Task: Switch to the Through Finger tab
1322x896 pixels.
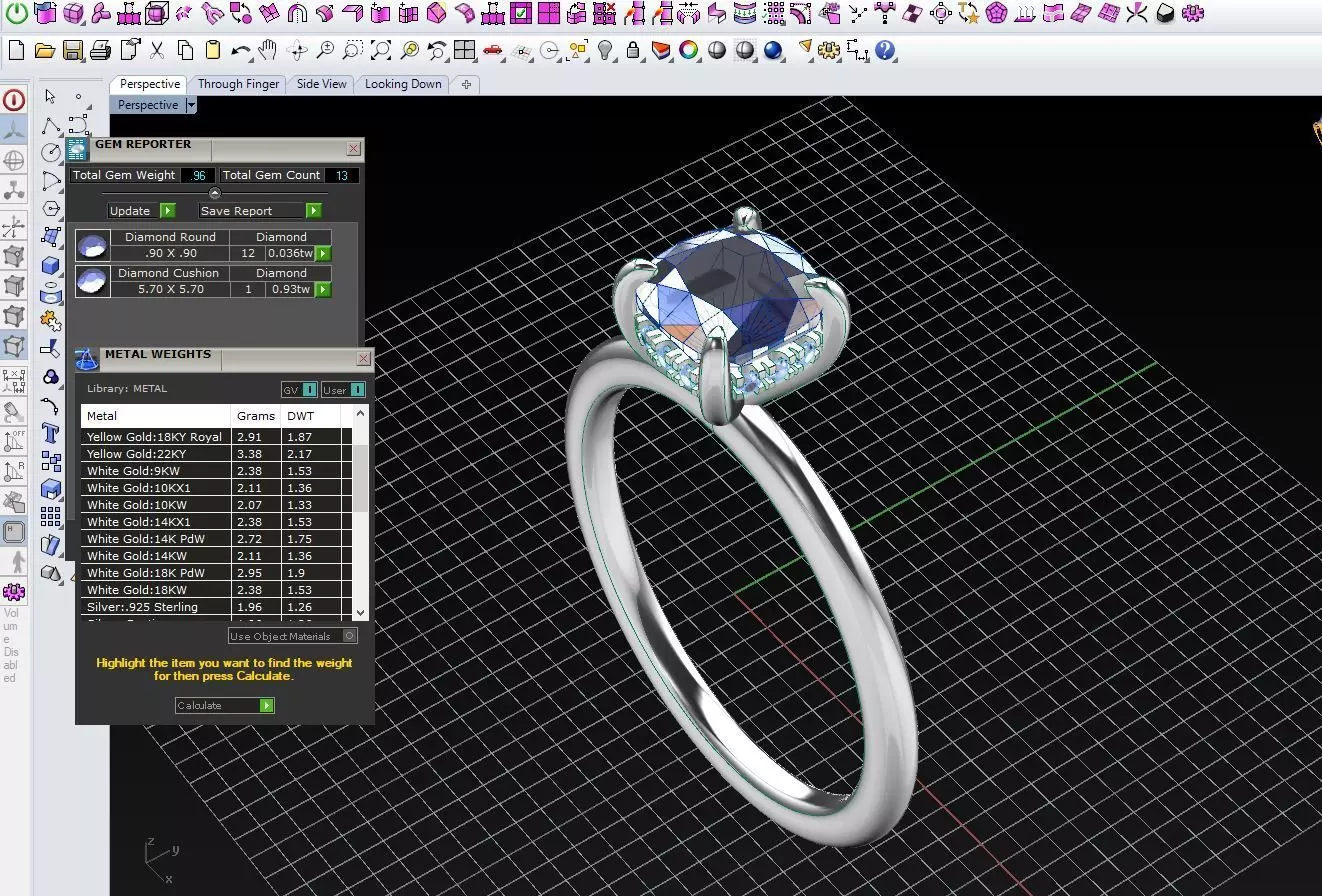Action: [x=238, y=84]
